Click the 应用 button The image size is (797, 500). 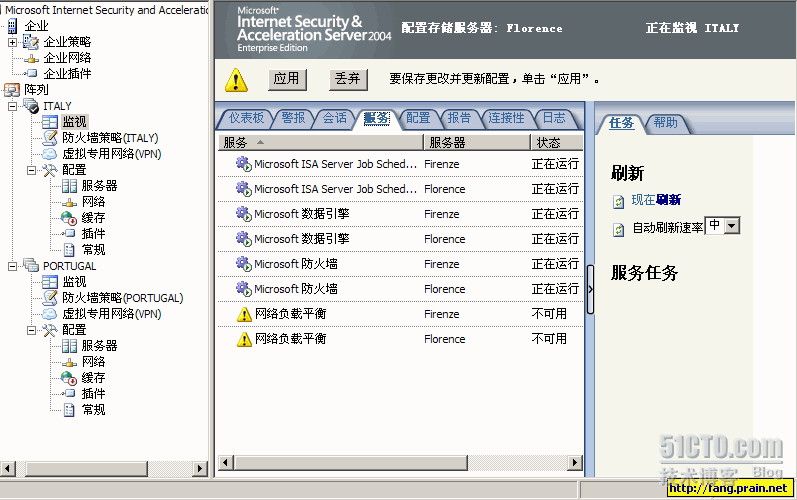pyautogui.click(x=287, y=79)
